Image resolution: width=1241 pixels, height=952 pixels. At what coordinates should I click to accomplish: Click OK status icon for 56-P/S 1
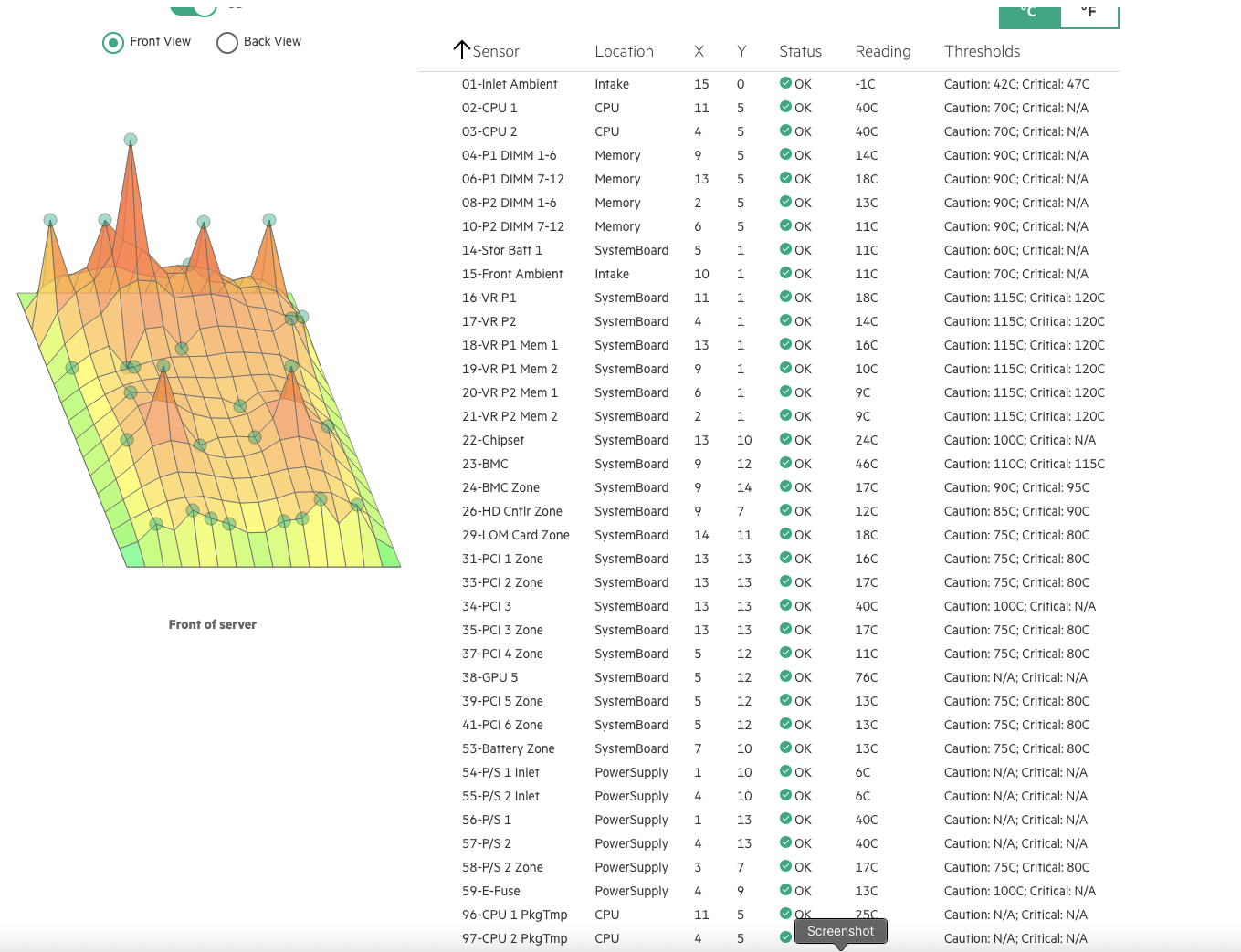pyautogui.click(x=785, y=819)
